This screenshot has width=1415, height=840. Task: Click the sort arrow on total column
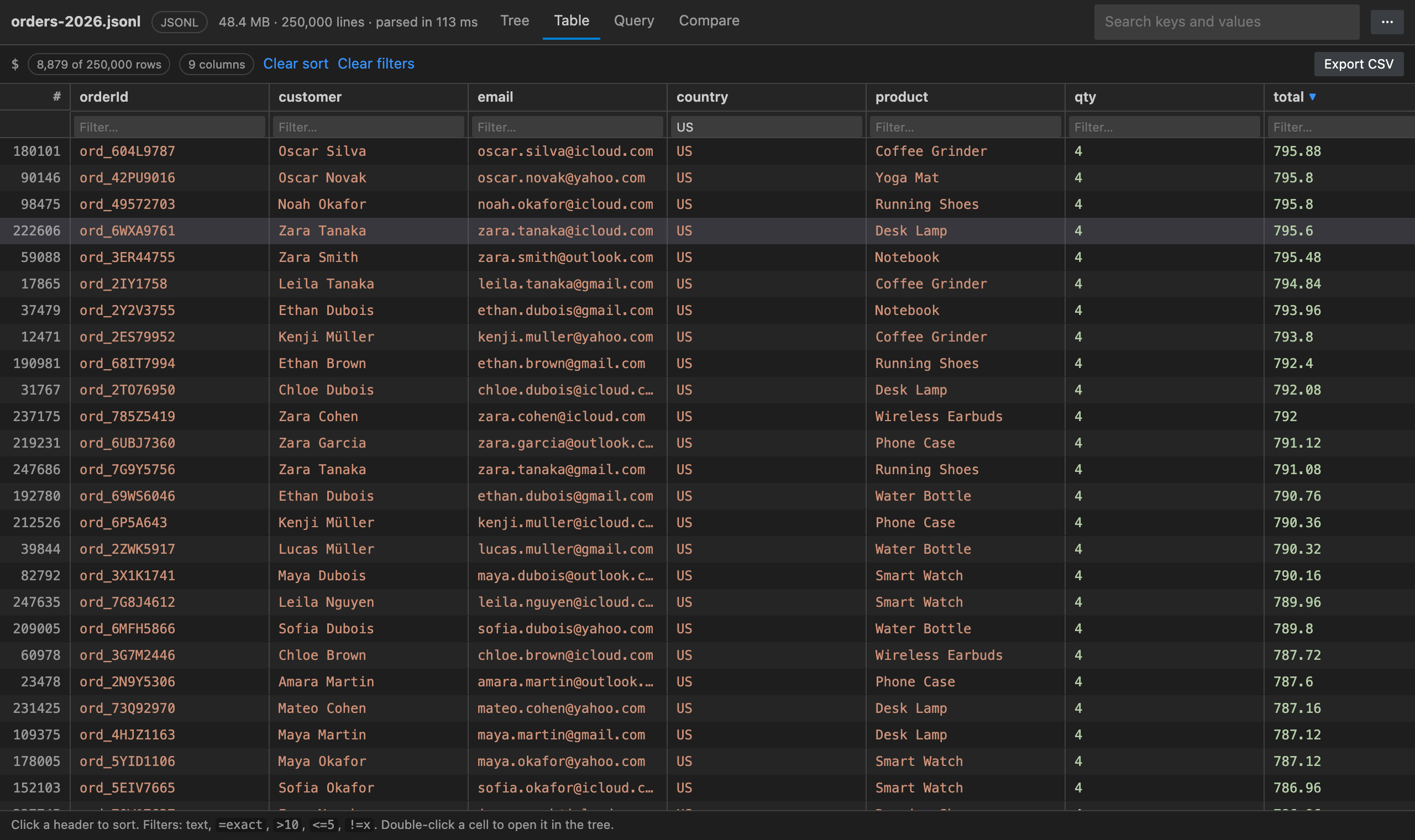[1312, 97]
